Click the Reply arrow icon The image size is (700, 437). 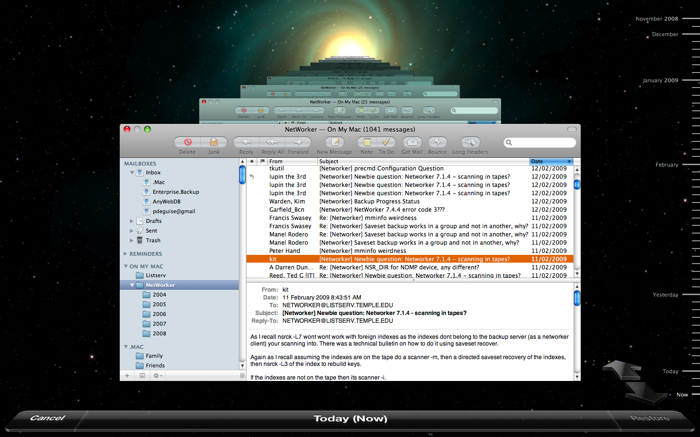click(246, 142)
